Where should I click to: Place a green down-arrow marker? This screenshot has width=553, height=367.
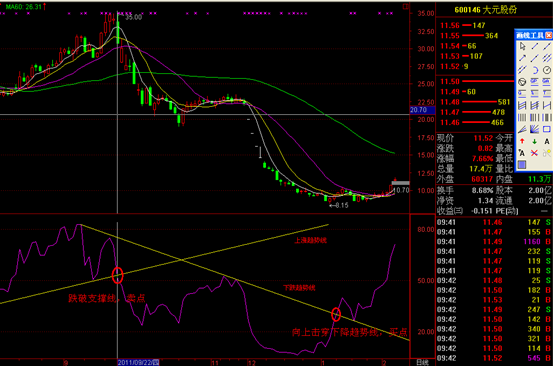535,141
